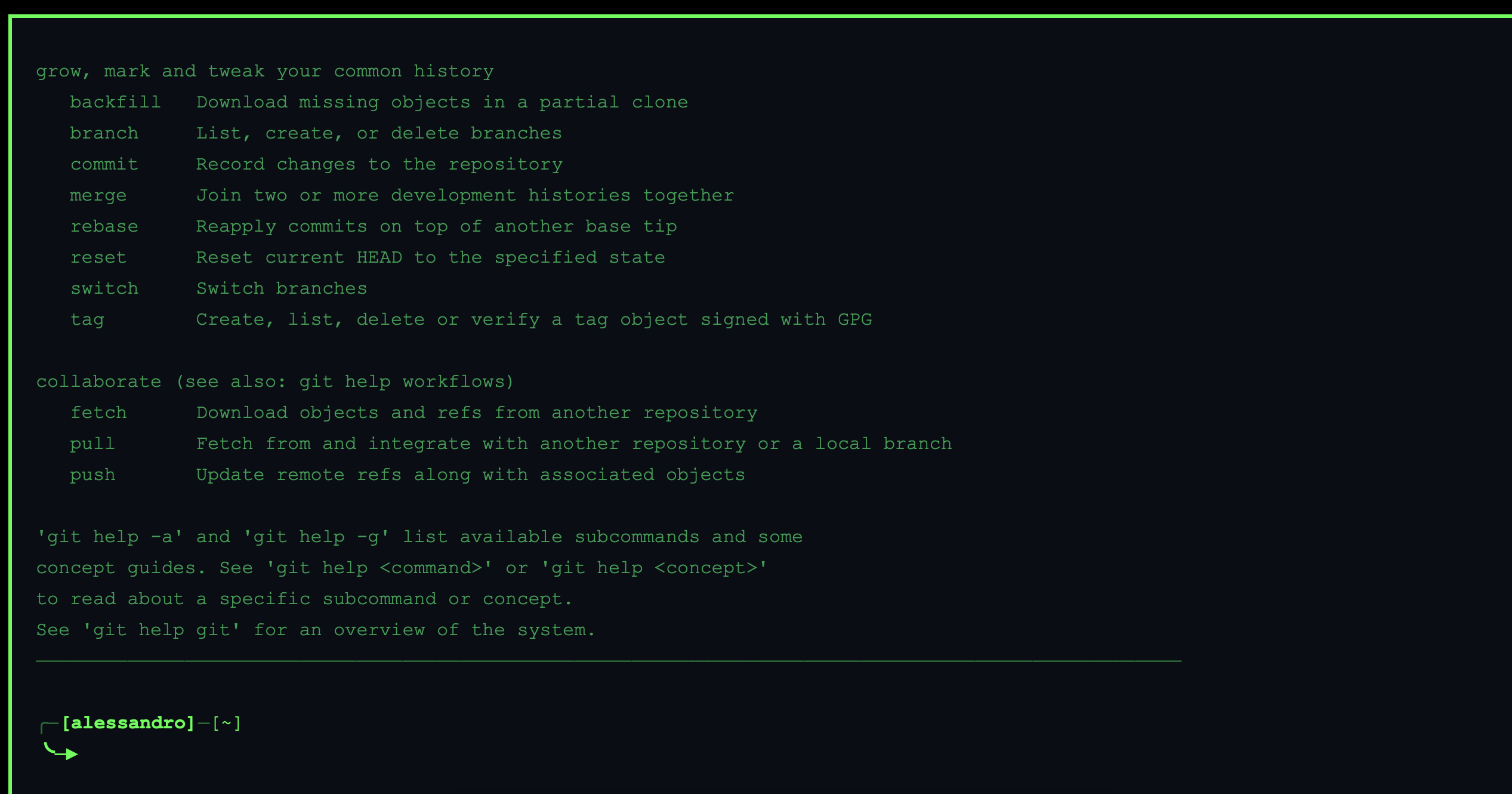Click the switch command name

click(104, 288)
